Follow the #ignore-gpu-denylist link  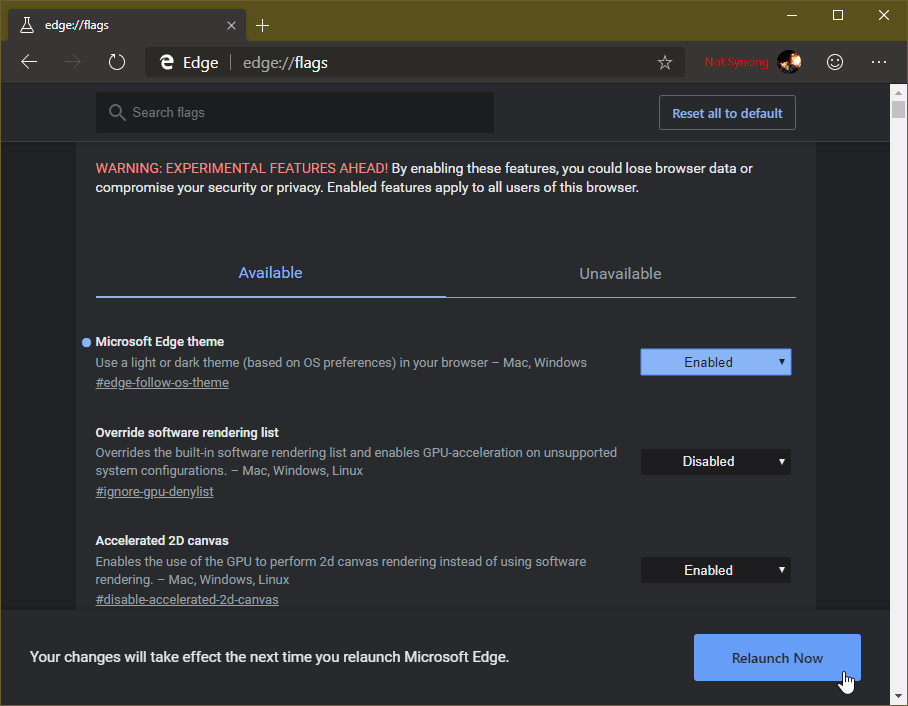[154, 491]
